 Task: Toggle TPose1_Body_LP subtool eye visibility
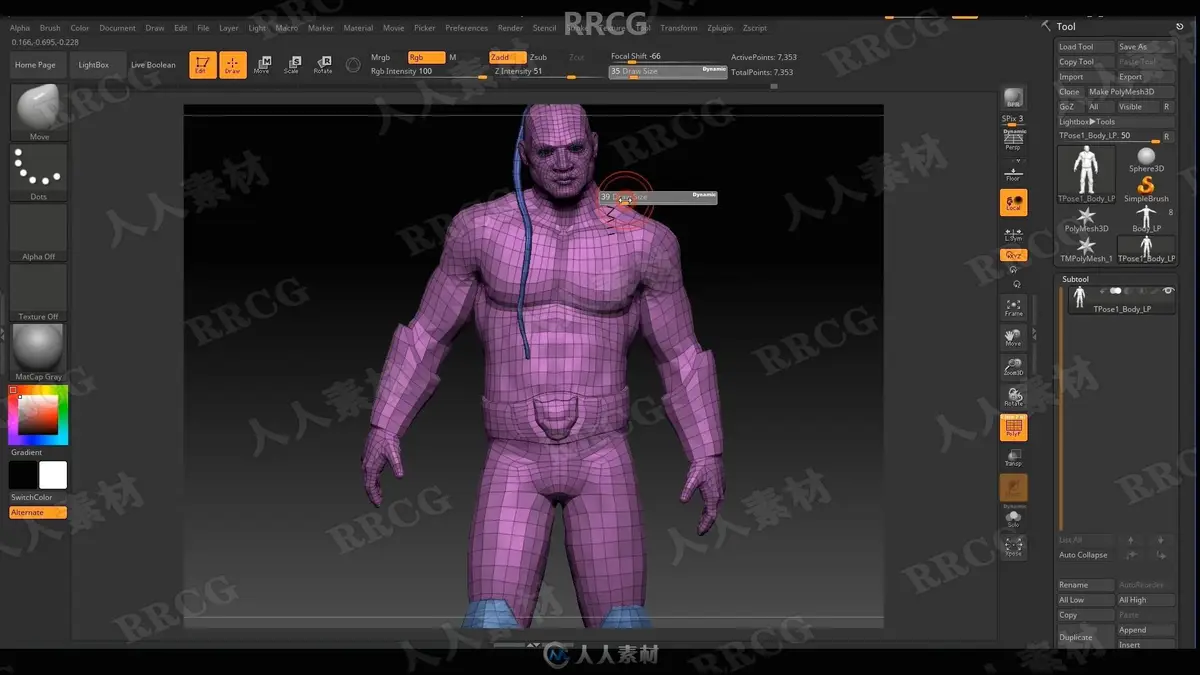(x=1167, y=291)
